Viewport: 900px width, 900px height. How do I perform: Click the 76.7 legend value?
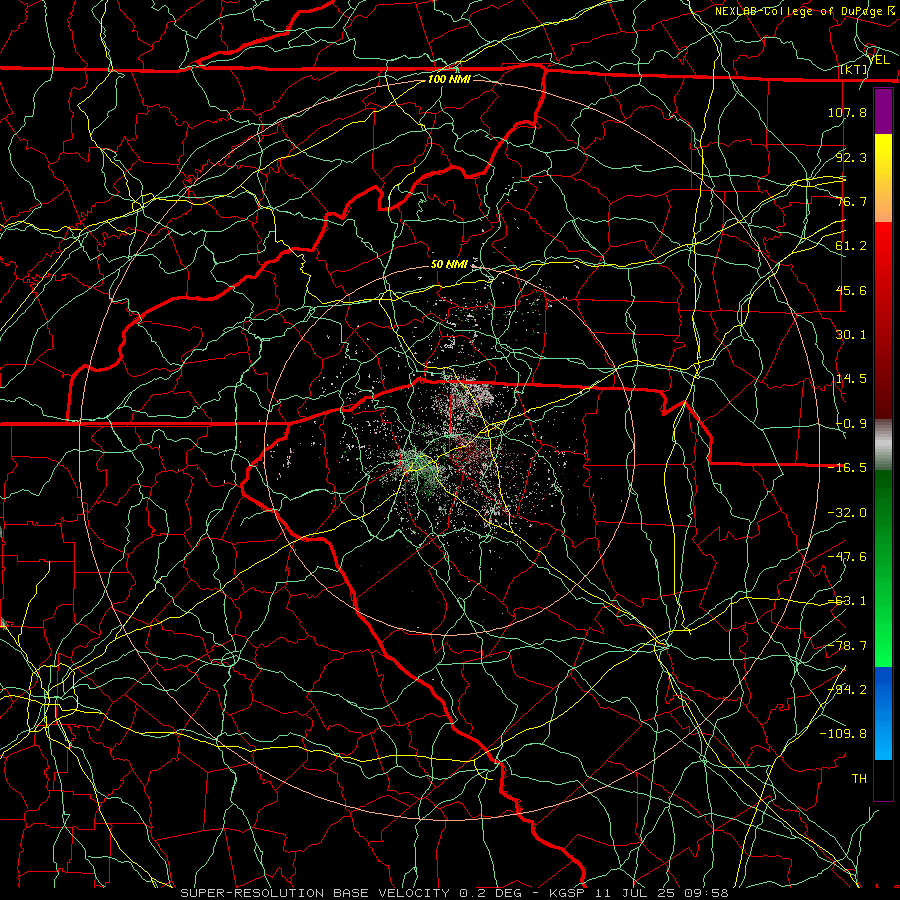[851, 201]
